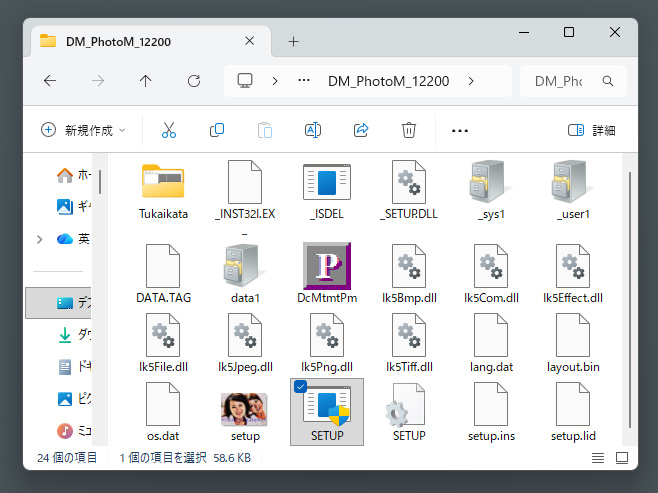
Task: Switch to details list view layout
Action: pyautogui.click(x=598, y=458)
